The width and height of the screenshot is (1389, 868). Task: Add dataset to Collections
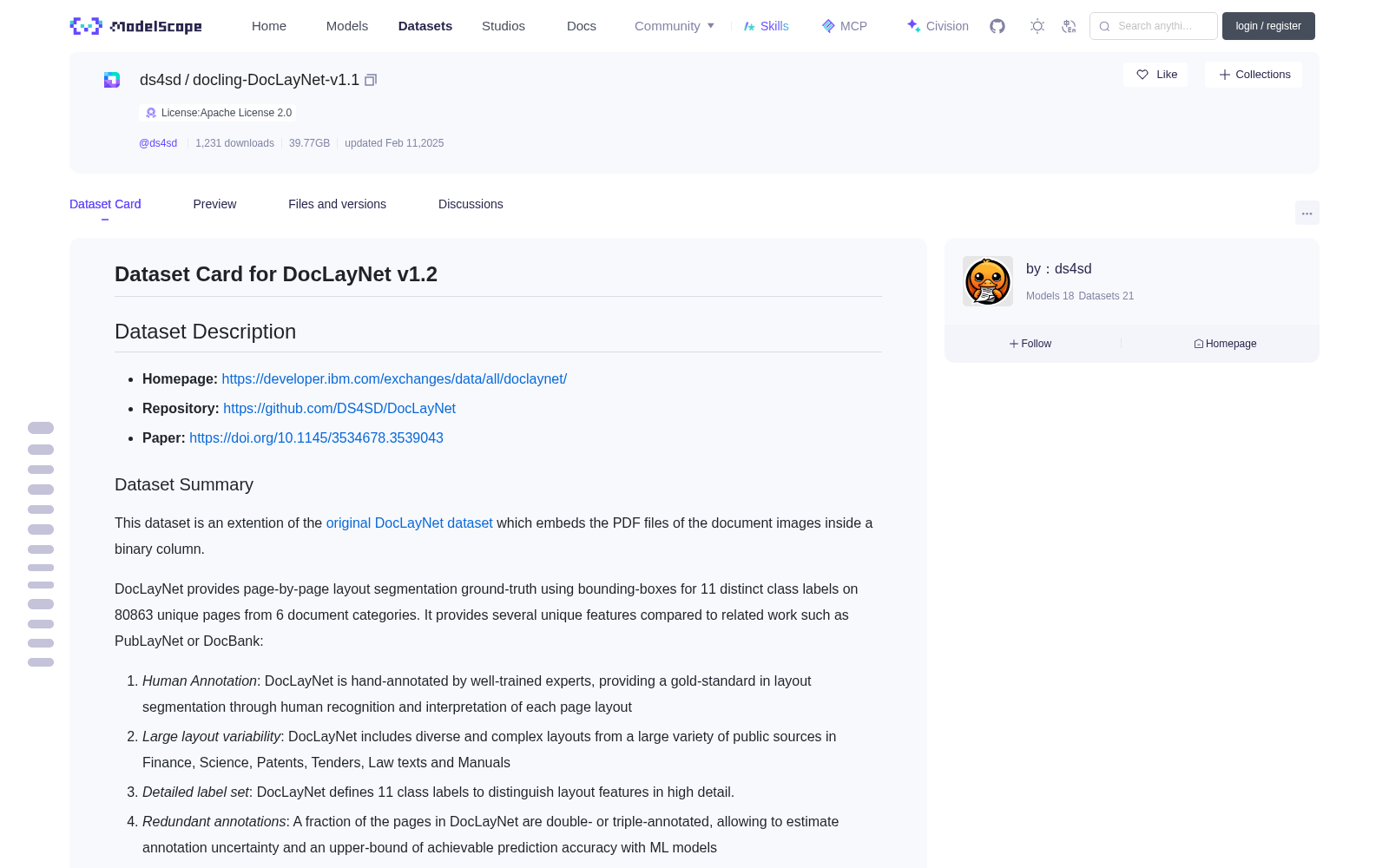click(x=1254, y=75)
